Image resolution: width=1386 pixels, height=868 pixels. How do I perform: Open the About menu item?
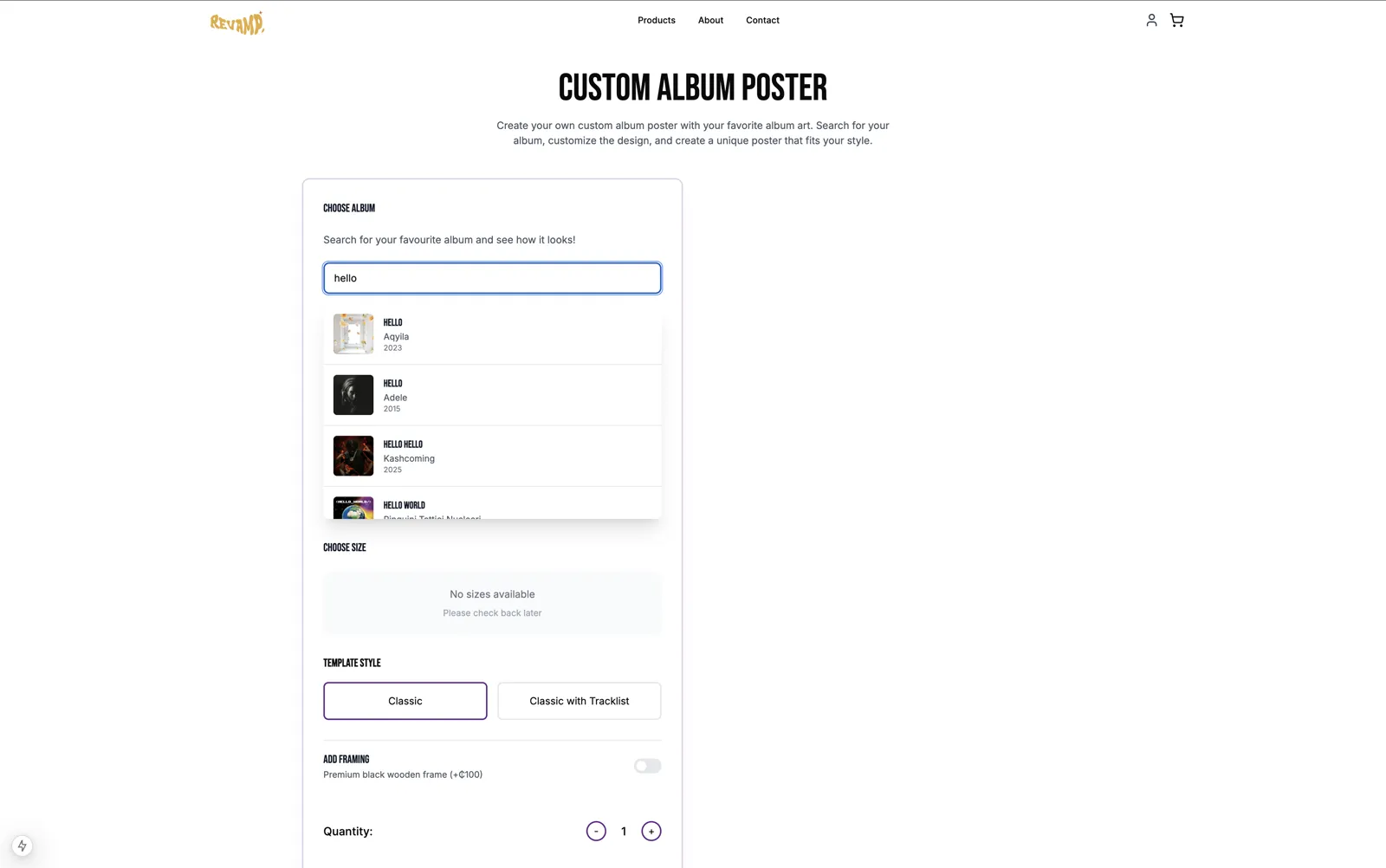(710, 20)
